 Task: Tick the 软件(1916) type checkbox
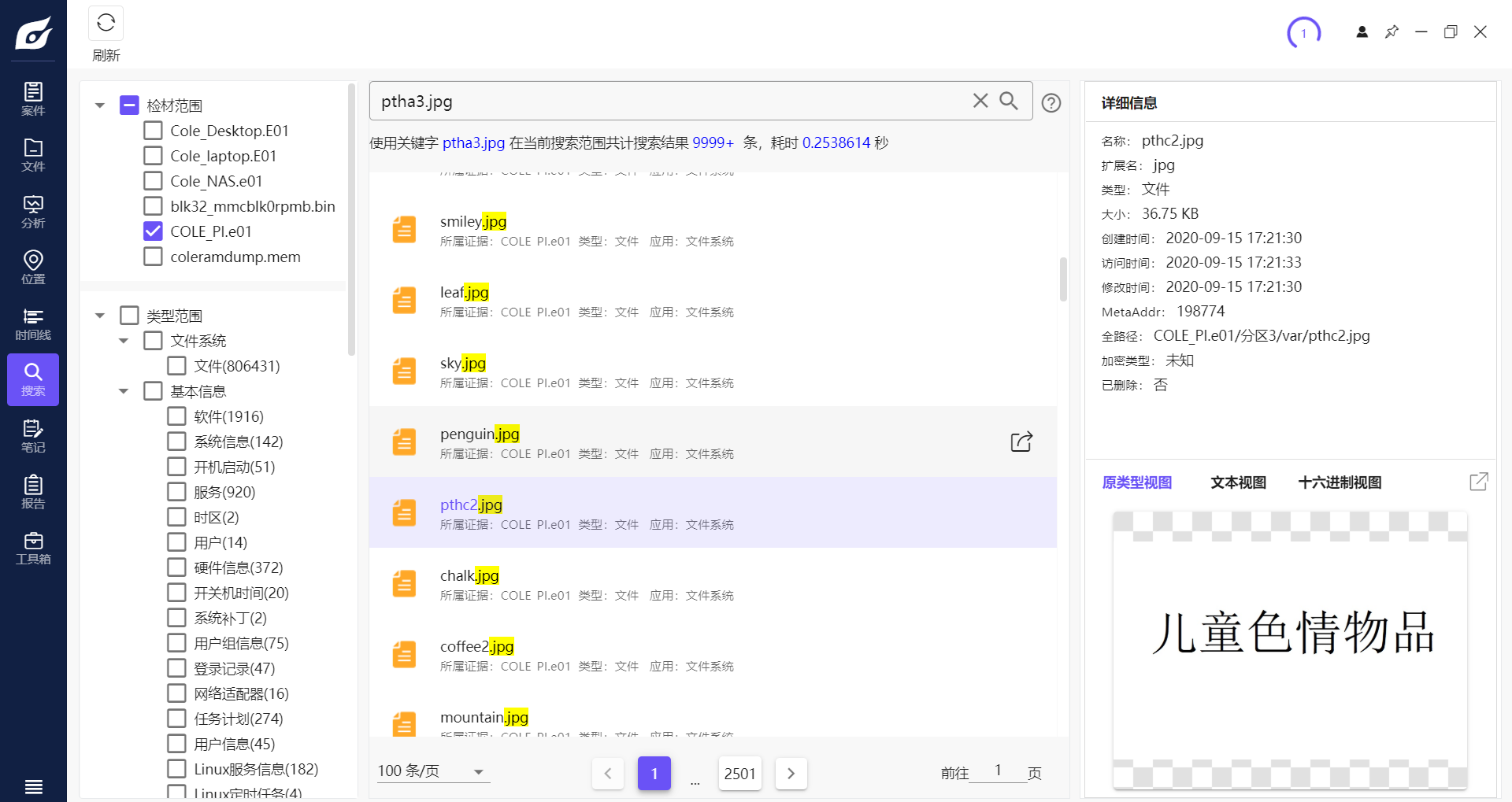[177, 416]
